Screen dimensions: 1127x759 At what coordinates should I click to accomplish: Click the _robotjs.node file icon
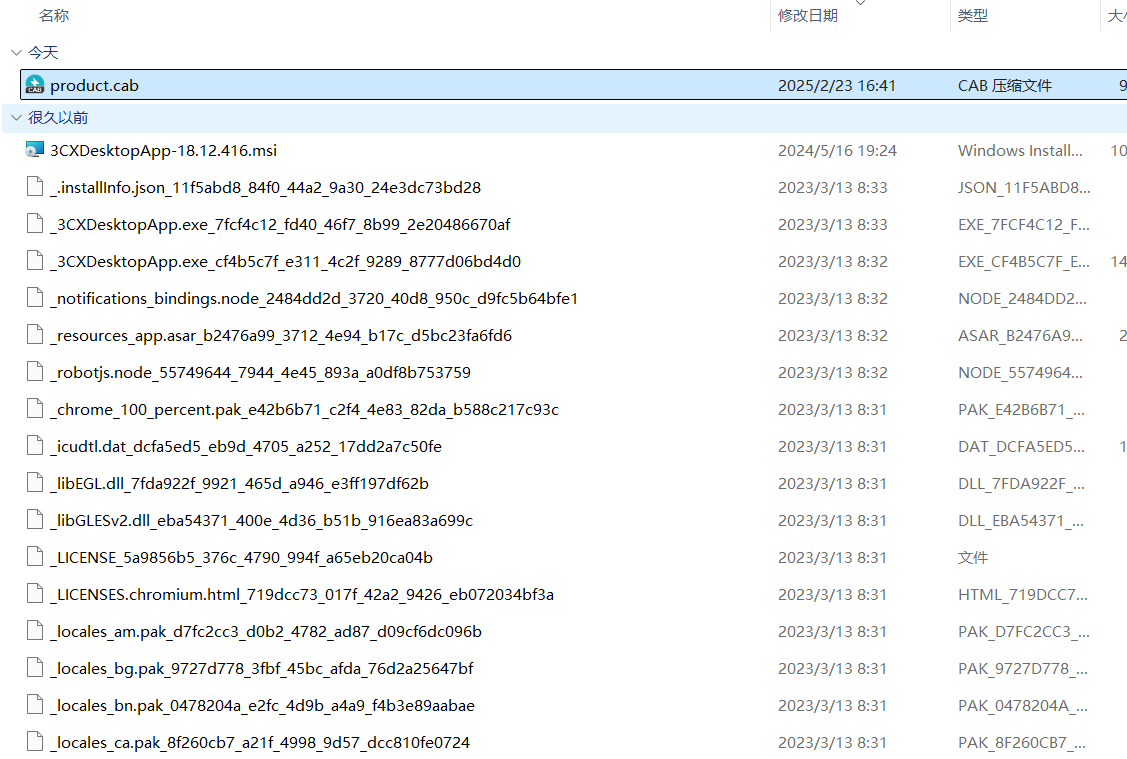(x=34, y=372)
